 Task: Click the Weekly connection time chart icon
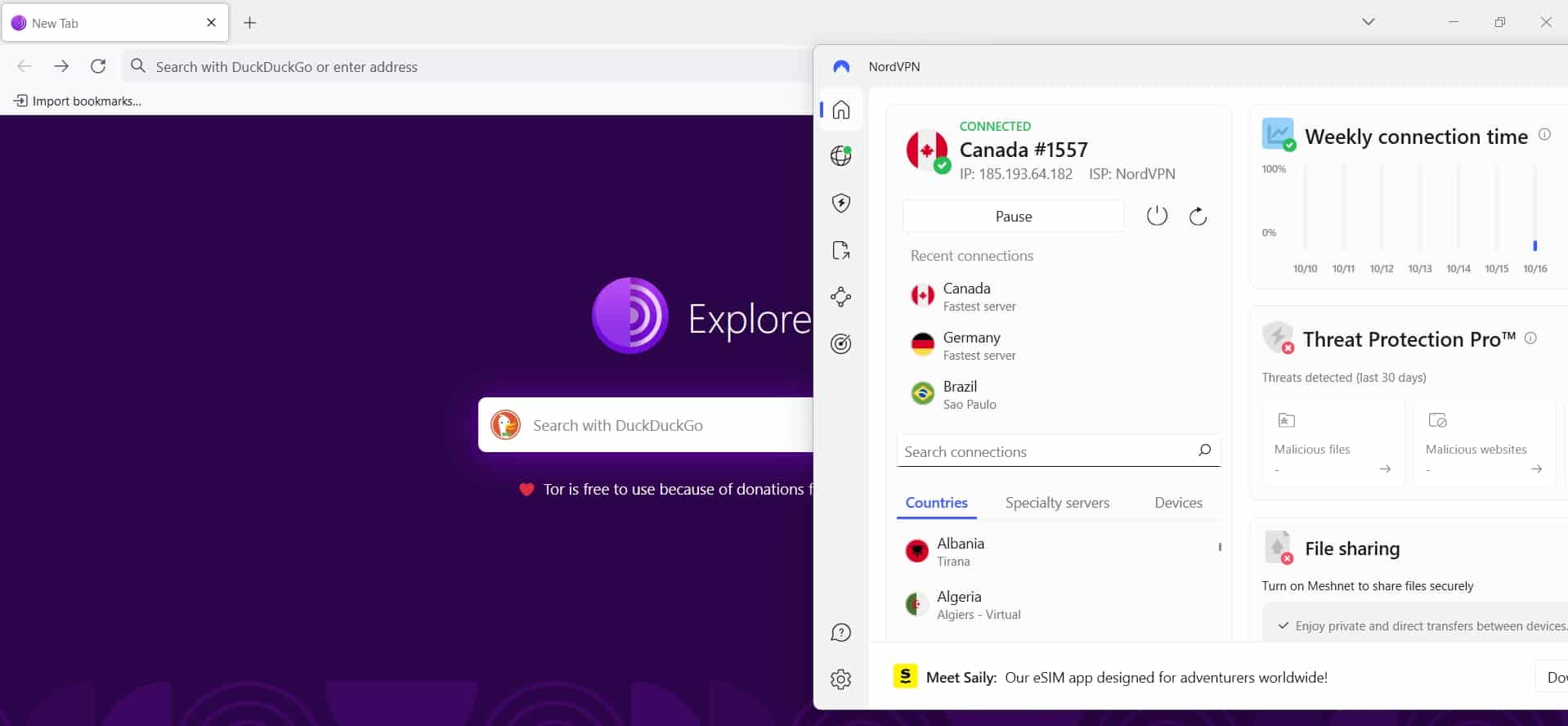[1279, 134]
